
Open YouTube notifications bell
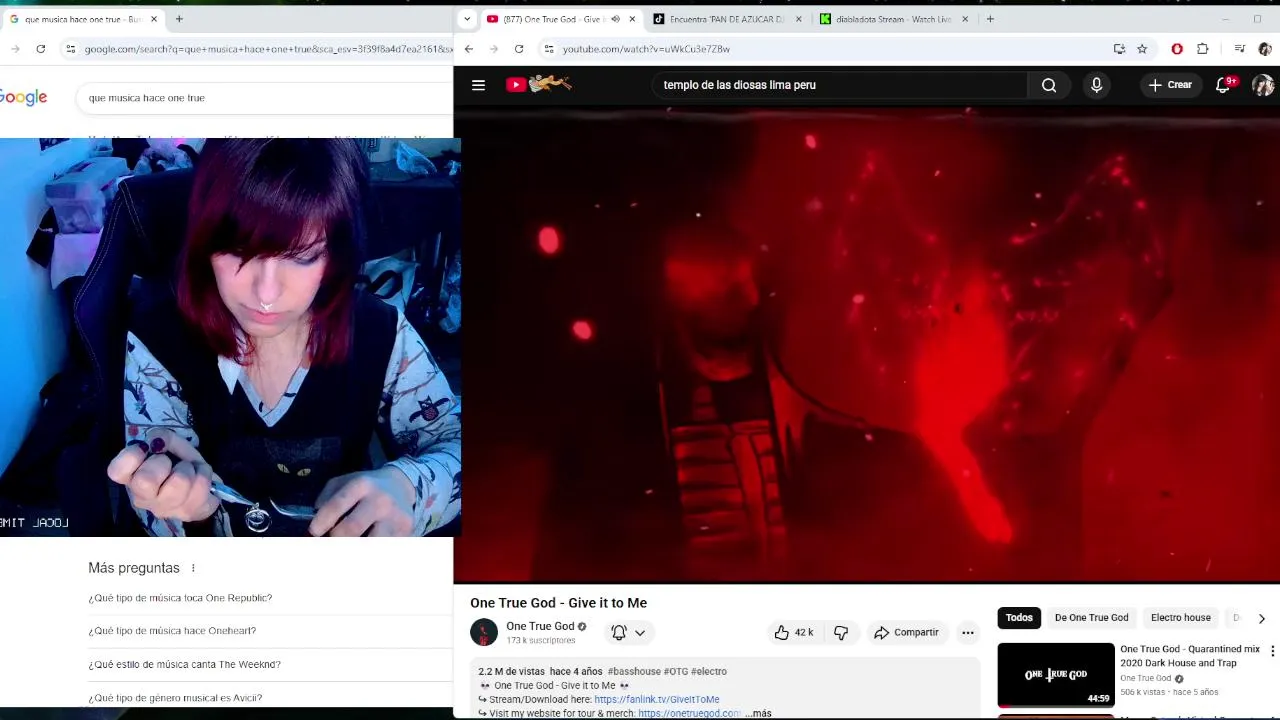(x=1223, y=85)
